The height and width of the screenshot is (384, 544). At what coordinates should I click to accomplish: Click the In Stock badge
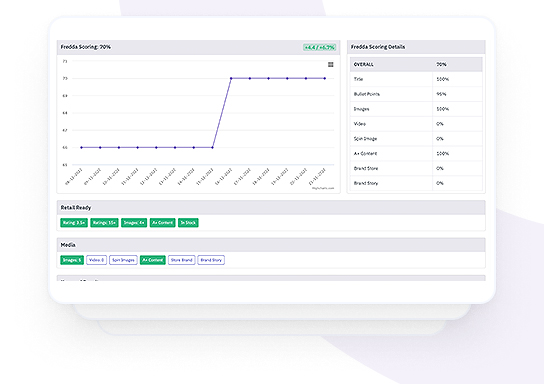188,223
